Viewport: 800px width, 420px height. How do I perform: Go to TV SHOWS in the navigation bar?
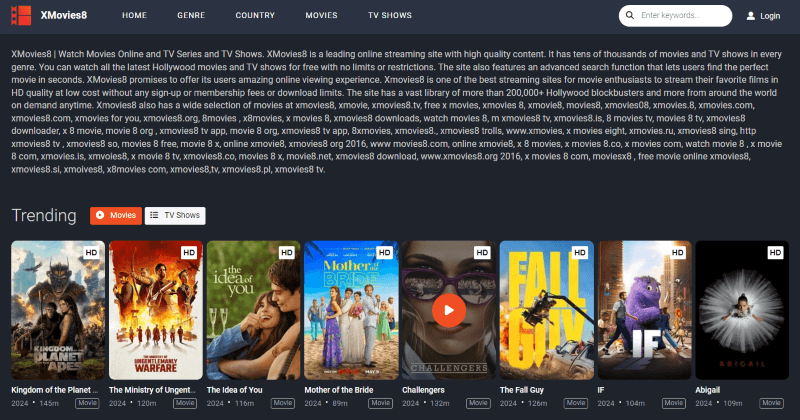pyautogui.click(x=390, y=15)
